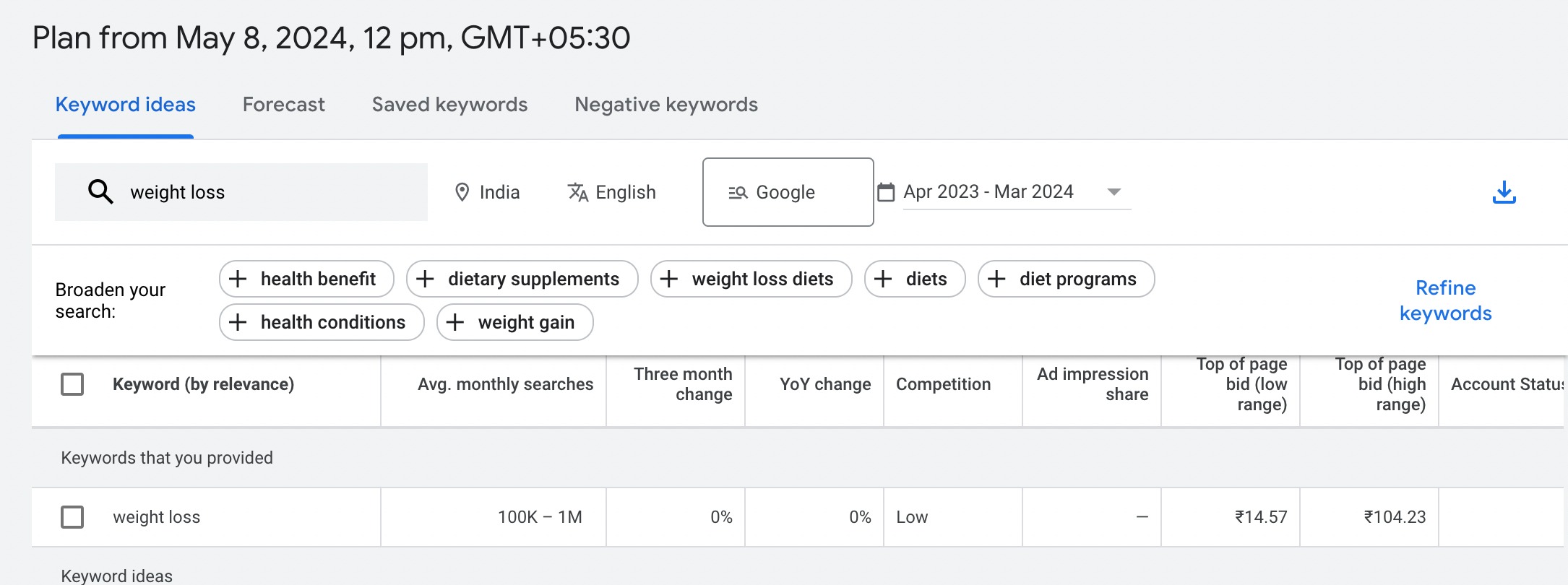Add the 'dietary supplements' broaden chip
The image size is (1568, 585).
point(522,279)
